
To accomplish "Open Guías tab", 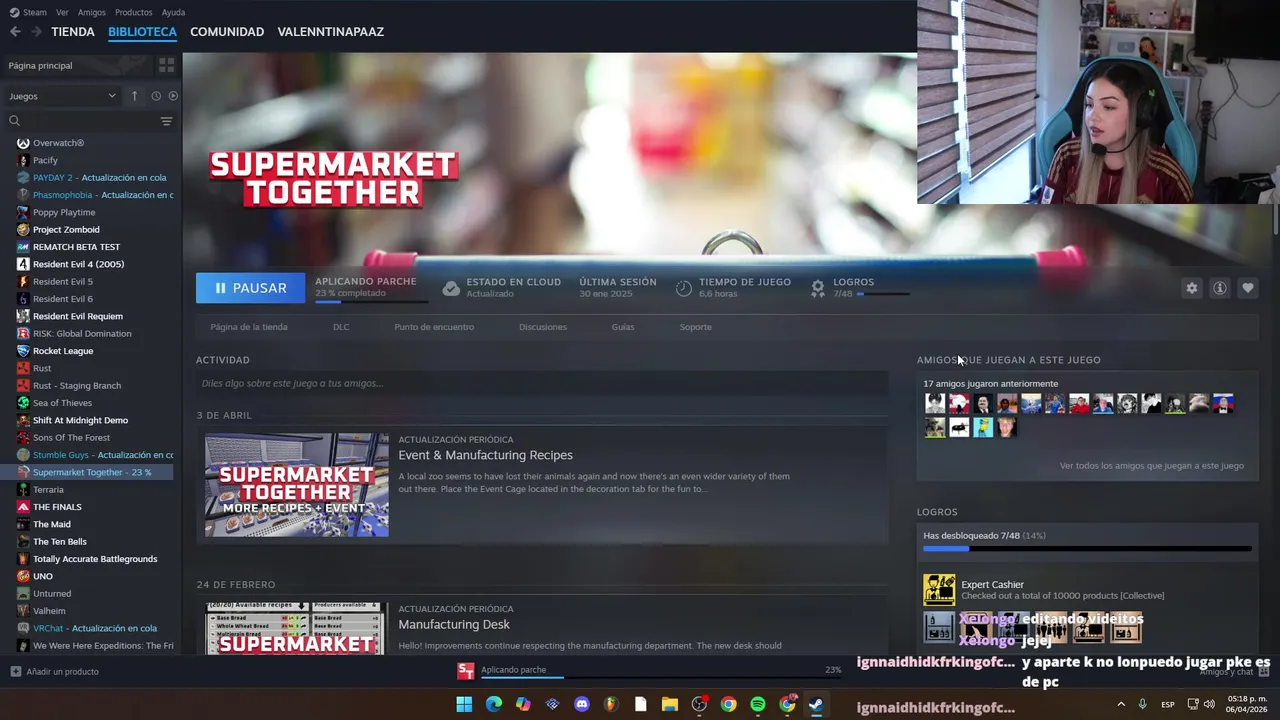I will point(623,327).
